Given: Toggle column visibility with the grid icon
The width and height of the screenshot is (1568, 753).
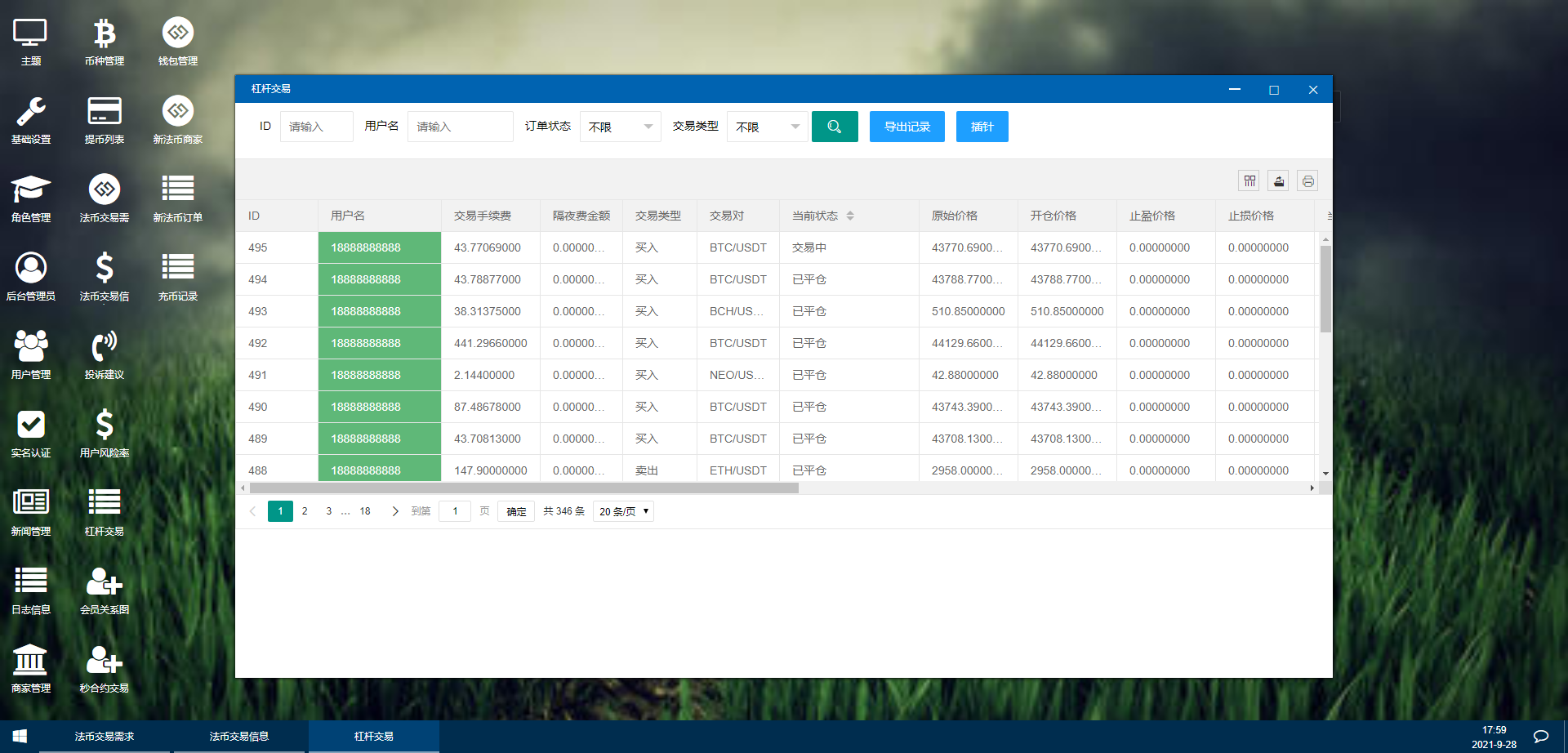Looking at the screenshot, I should pyautogui.click(x=1249, y=180).
